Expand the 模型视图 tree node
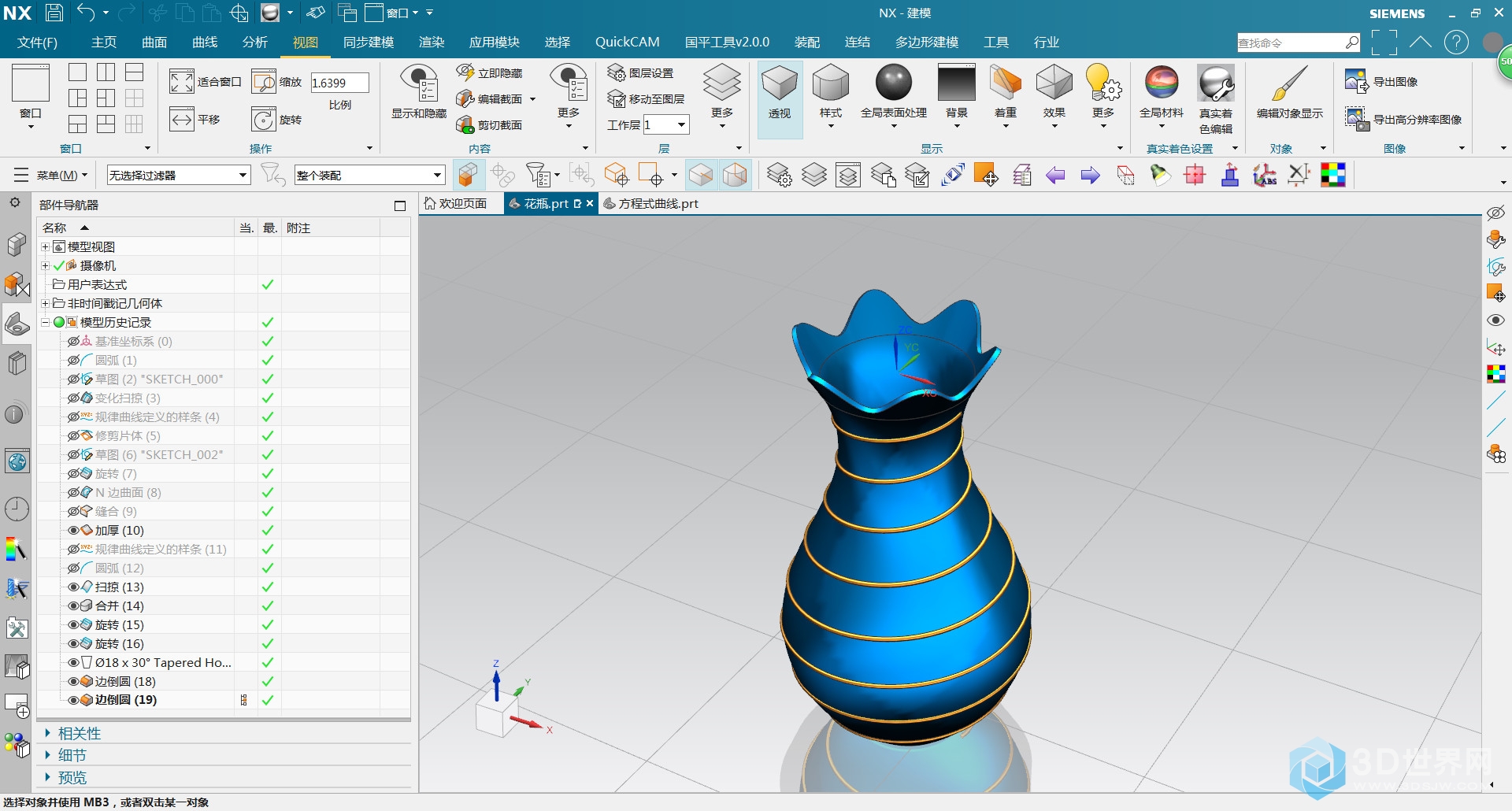The width and height of the screenshot is (1512, 811). pos(46,246)
